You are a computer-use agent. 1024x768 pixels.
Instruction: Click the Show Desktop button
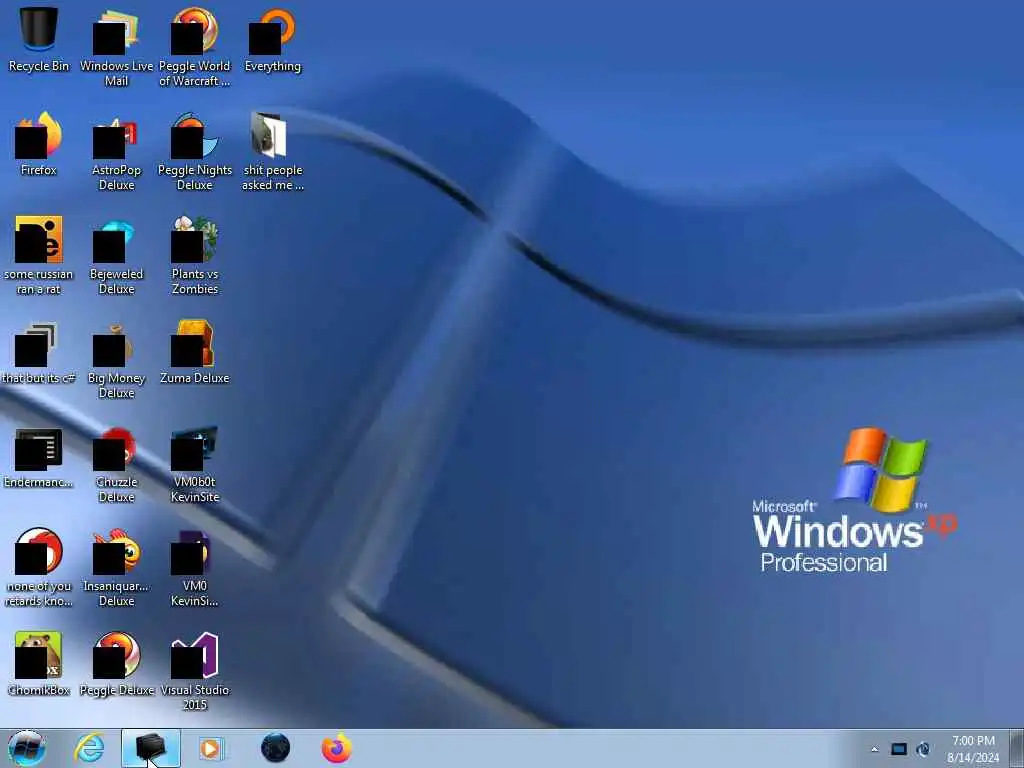click(1018, 748)
